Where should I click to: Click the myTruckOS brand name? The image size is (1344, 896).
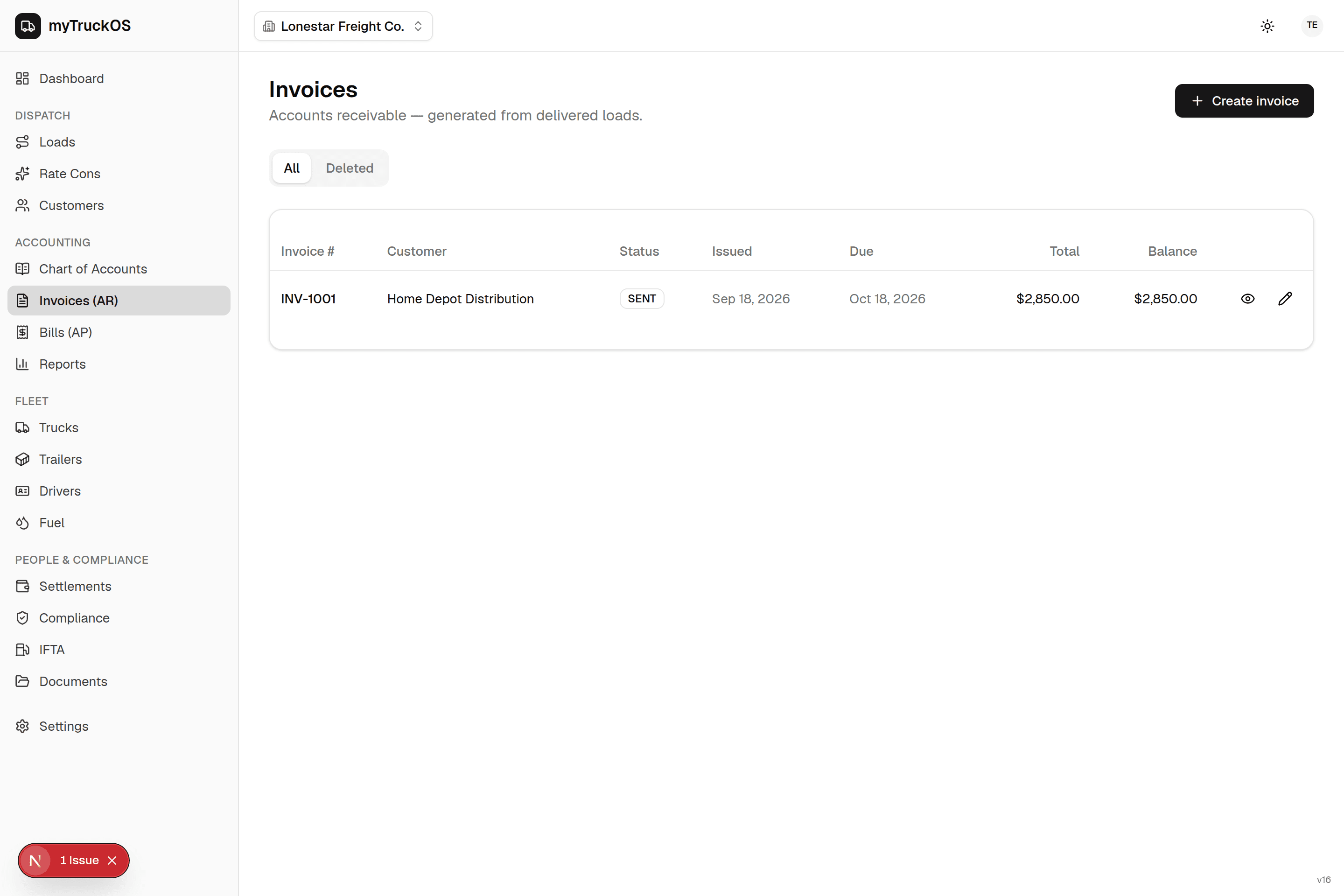[90, 26]
